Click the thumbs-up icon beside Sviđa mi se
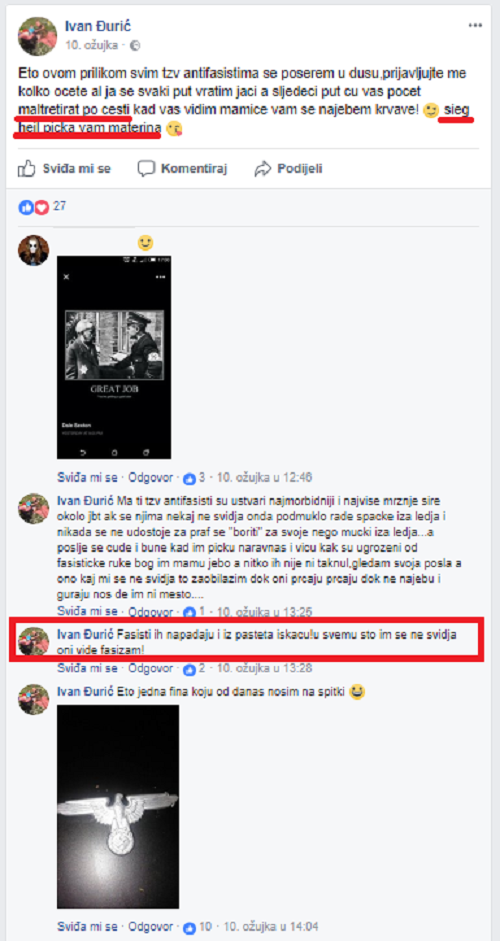 coord(26,168)
